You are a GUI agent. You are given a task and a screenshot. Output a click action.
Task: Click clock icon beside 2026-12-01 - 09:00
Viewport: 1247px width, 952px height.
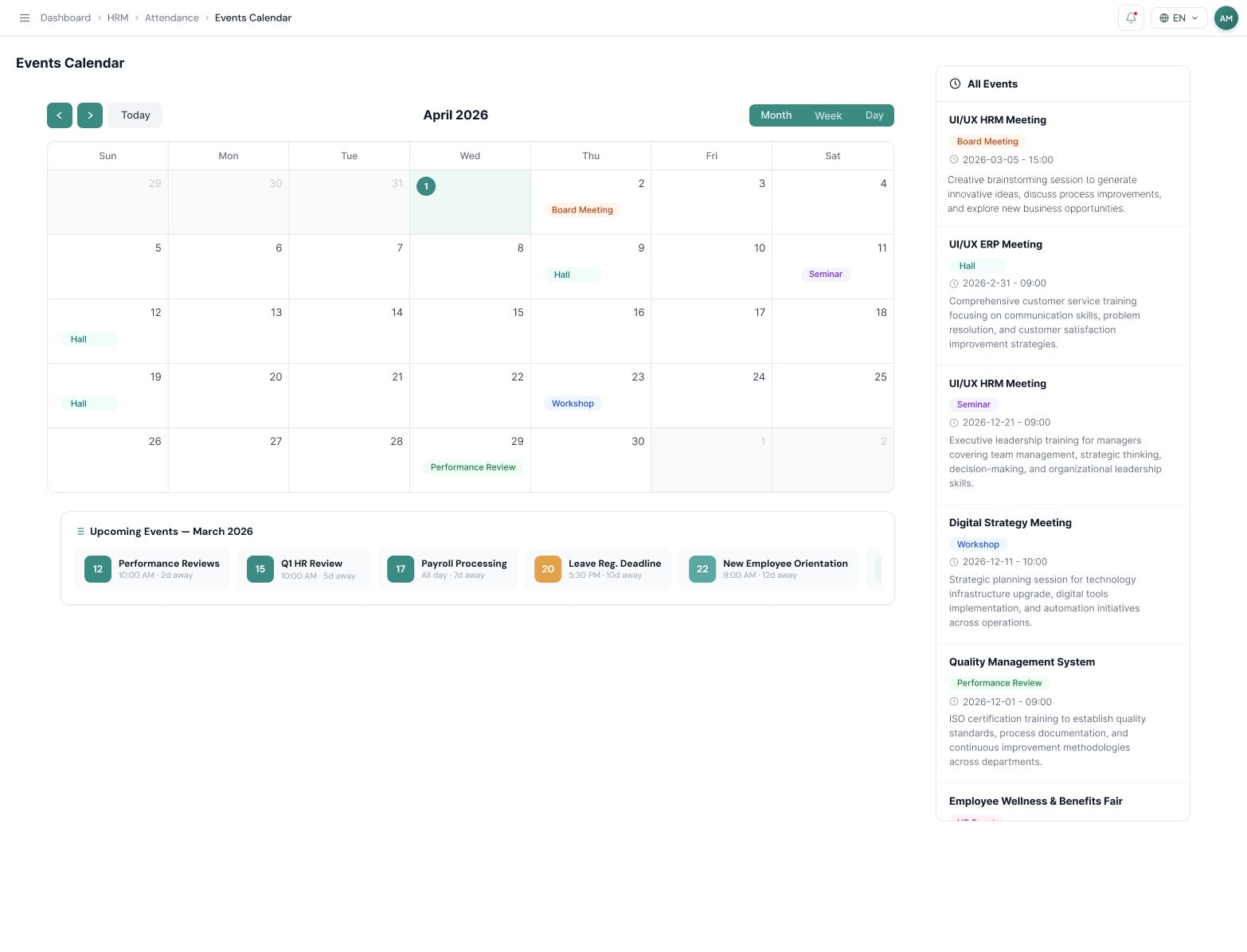point(954,702)
